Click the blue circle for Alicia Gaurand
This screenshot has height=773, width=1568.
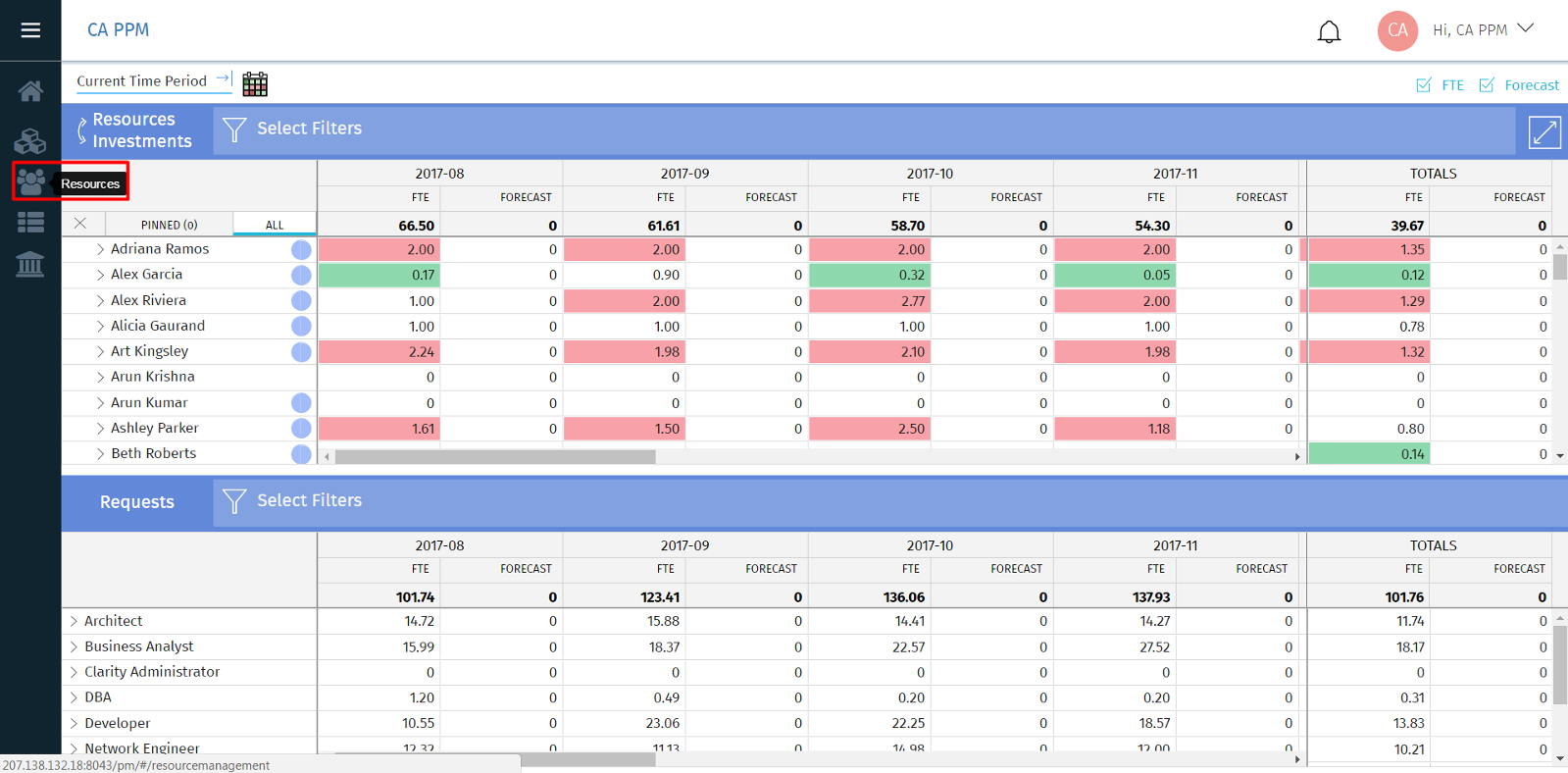[x=301, y=327]
